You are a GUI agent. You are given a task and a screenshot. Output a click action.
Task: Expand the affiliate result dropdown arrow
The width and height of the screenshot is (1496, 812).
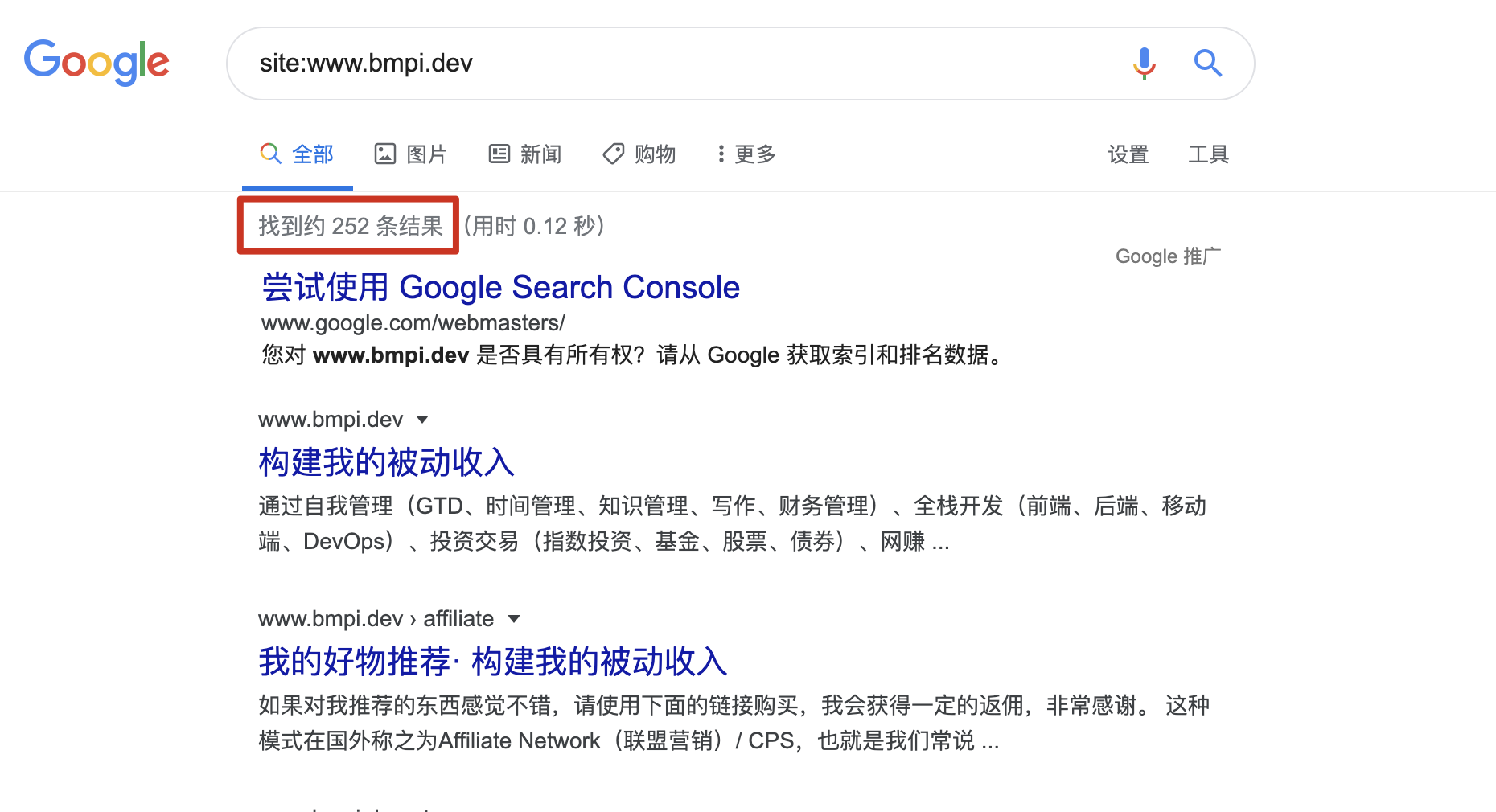click(x=514, y=619)
